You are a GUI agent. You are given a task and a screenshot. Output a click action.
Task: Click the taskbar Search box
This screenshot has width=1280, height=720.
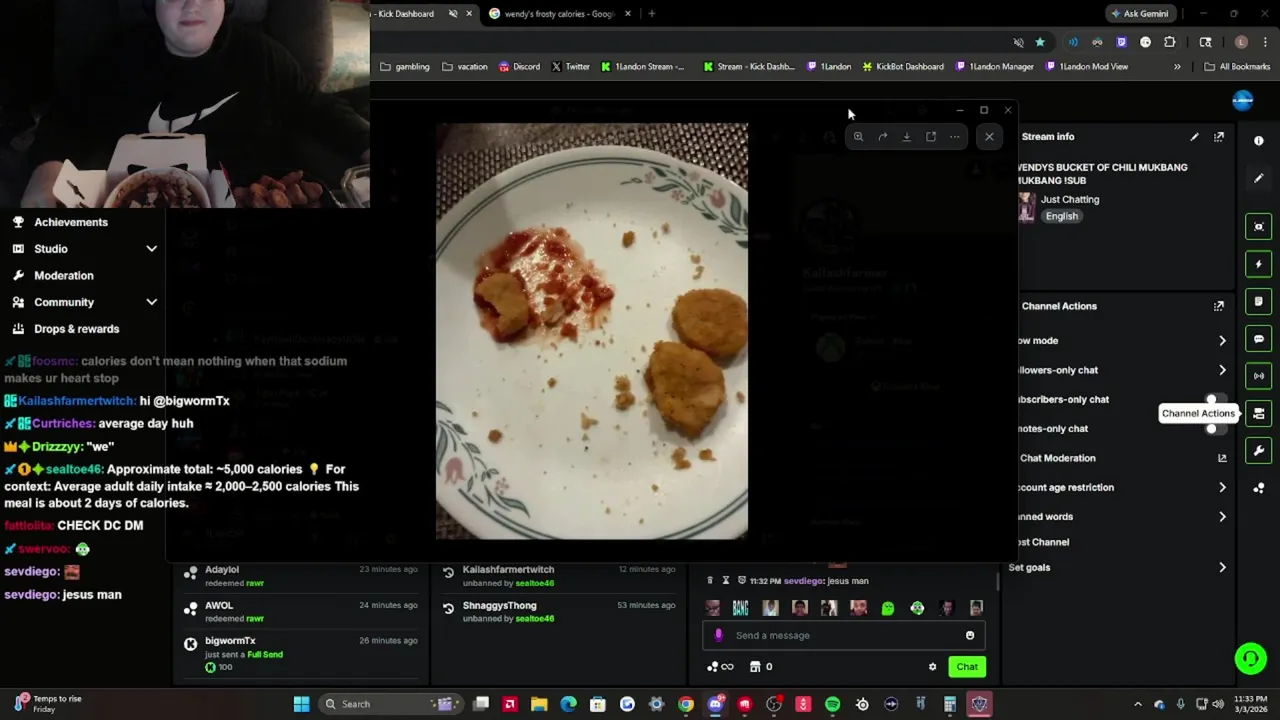coord(391,704)
